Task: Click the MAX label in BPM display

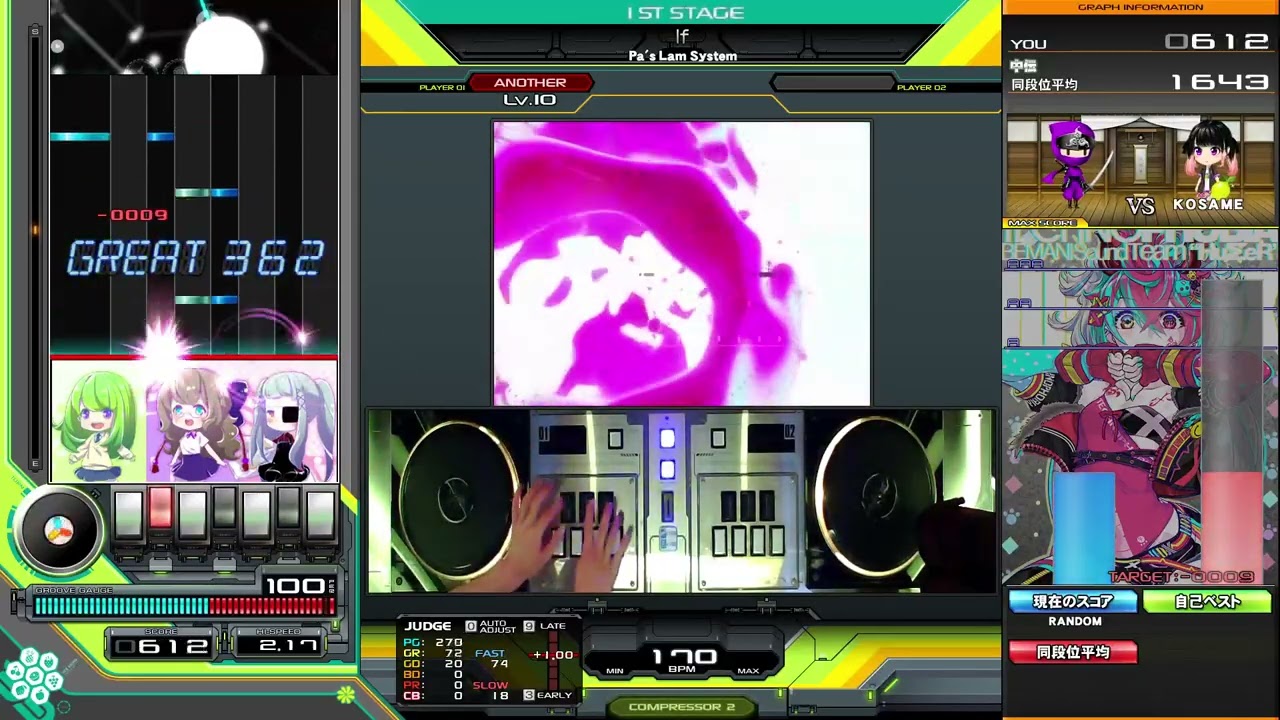Action: click(748, 671)
